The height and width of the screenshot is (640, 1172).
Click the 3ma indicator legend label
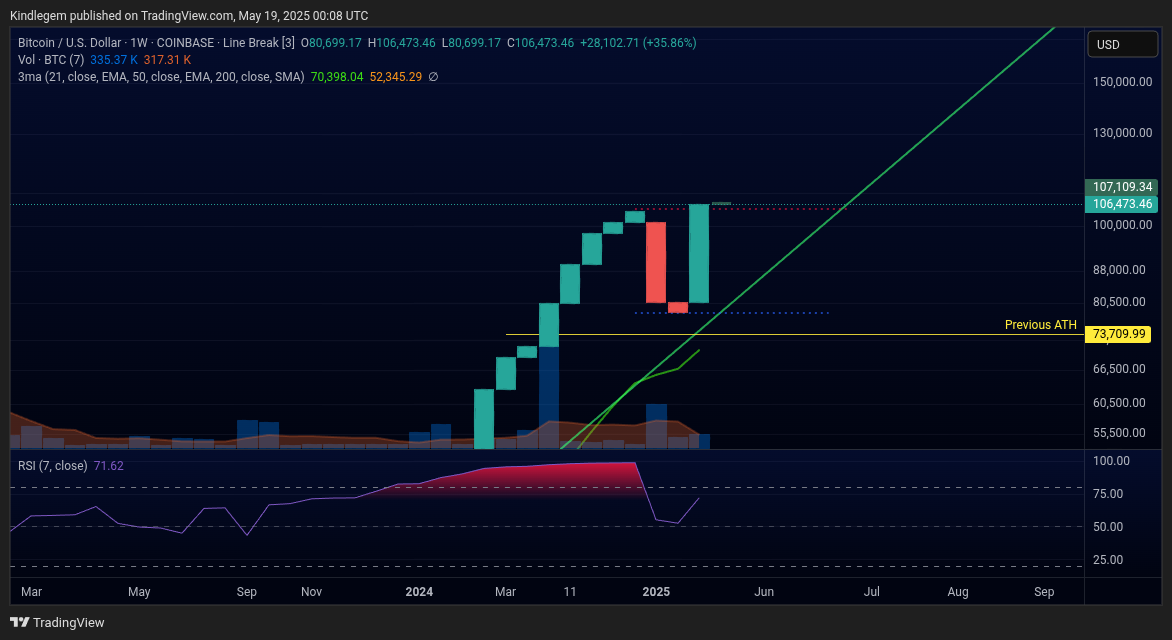coord(161,76)
